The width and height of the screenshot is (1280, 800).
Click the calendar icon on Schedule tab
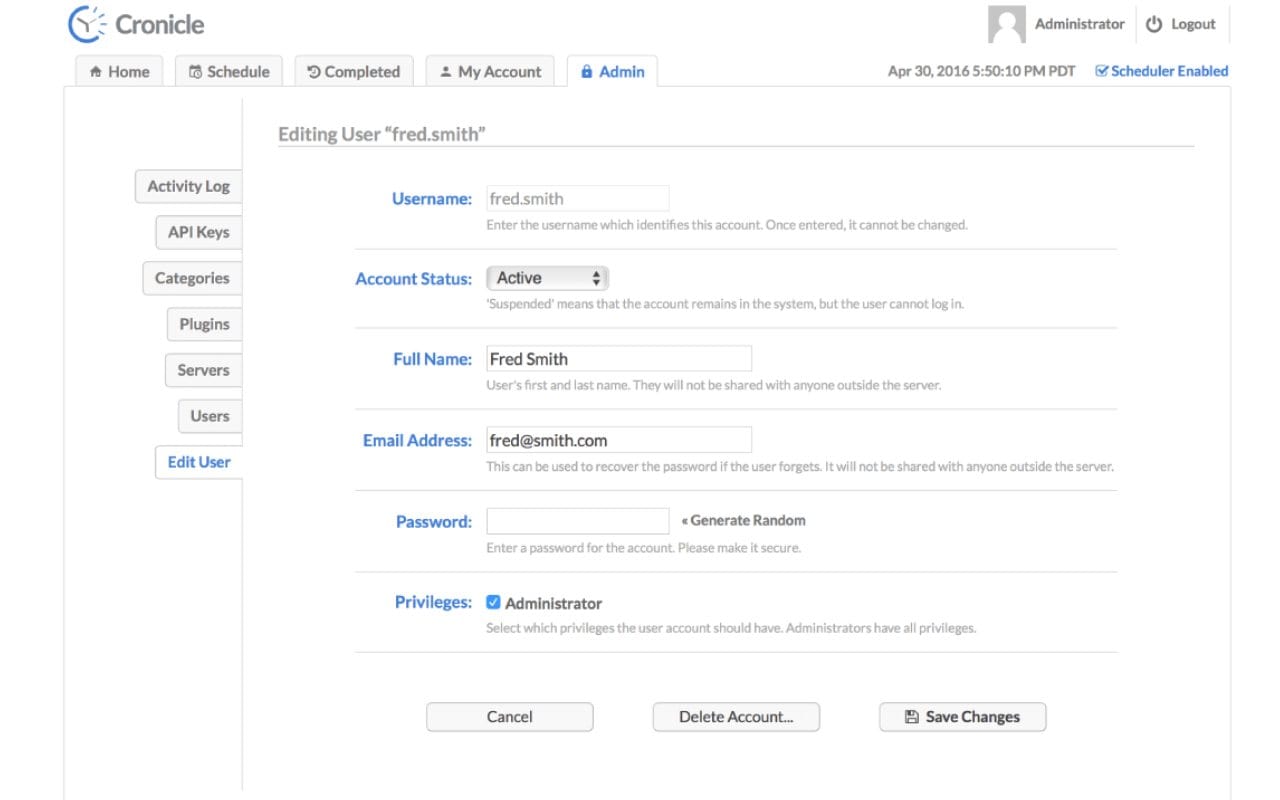point(196,72)
